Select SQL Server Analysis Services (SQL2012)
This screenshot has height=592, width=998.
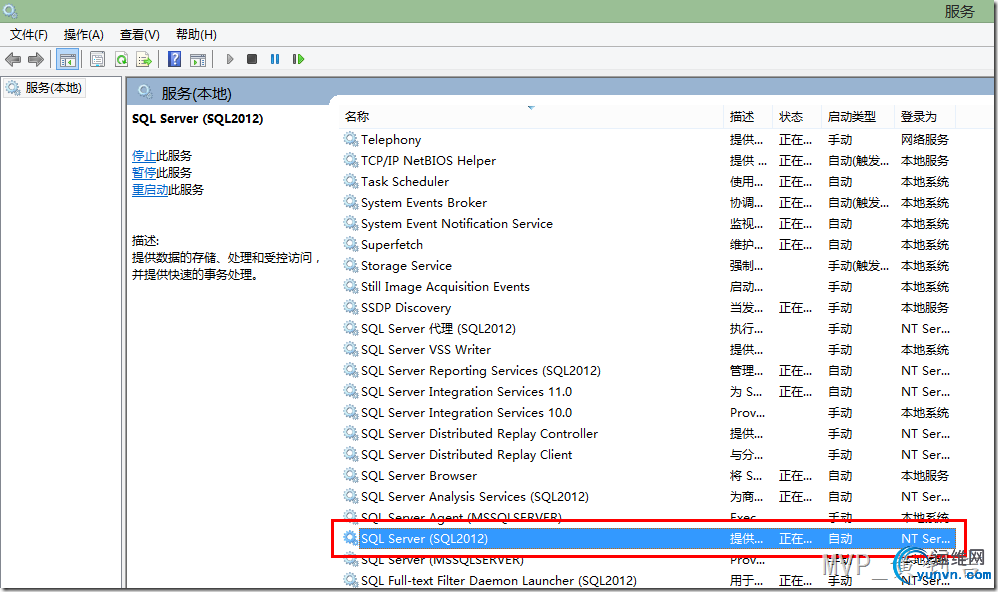tap(648, 497)
